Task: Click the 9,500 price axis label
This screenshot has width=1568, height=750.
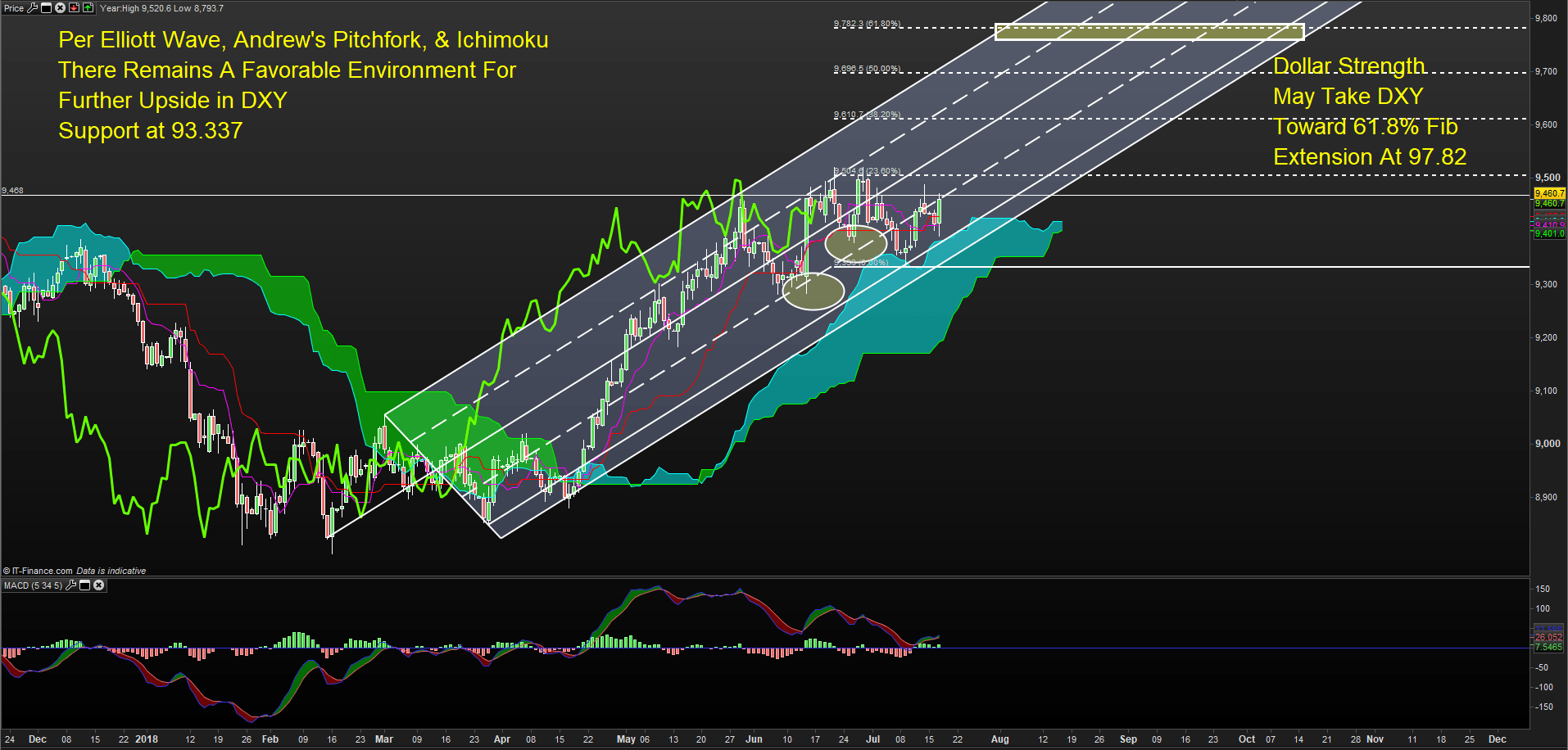Action: 1548,177
